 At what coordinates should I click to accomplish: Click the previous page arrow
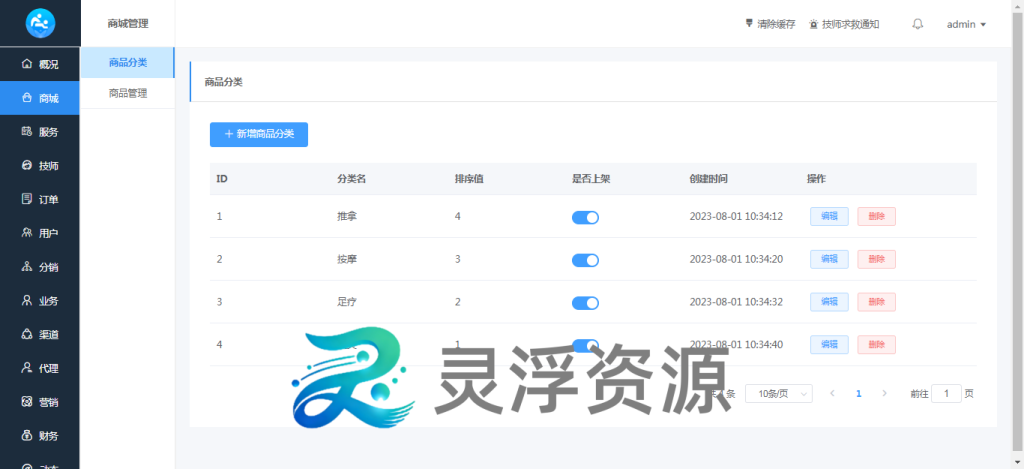(832, 393)
